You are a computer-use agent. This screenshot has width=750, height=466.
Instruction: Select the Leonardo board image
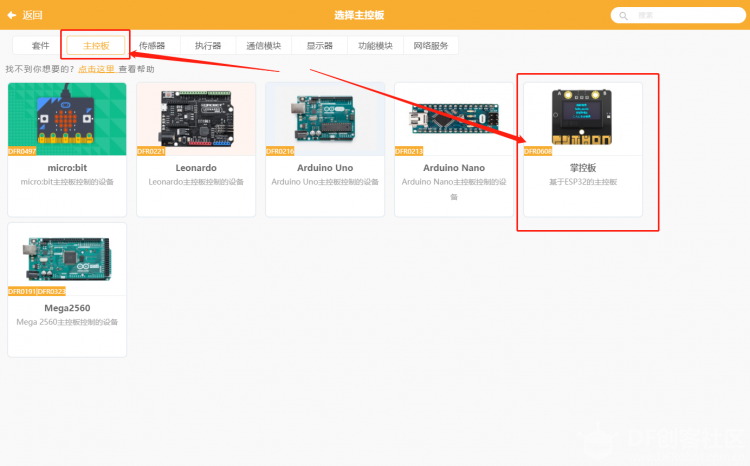(x=196, y=119)
